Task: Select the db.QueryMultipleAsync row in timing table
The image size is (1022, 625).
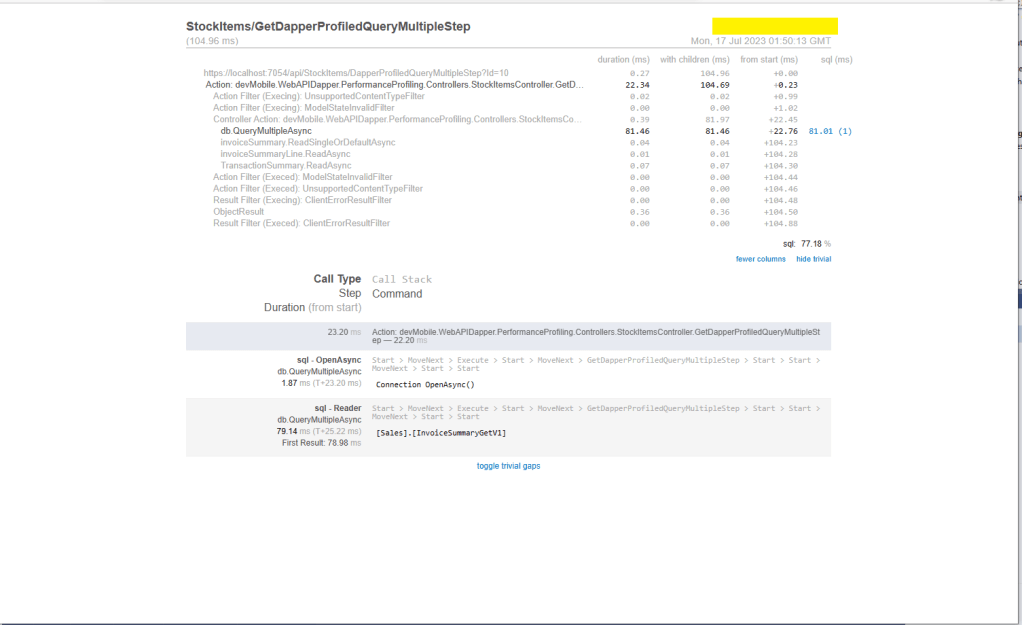Action: click(x=266, y=131)
